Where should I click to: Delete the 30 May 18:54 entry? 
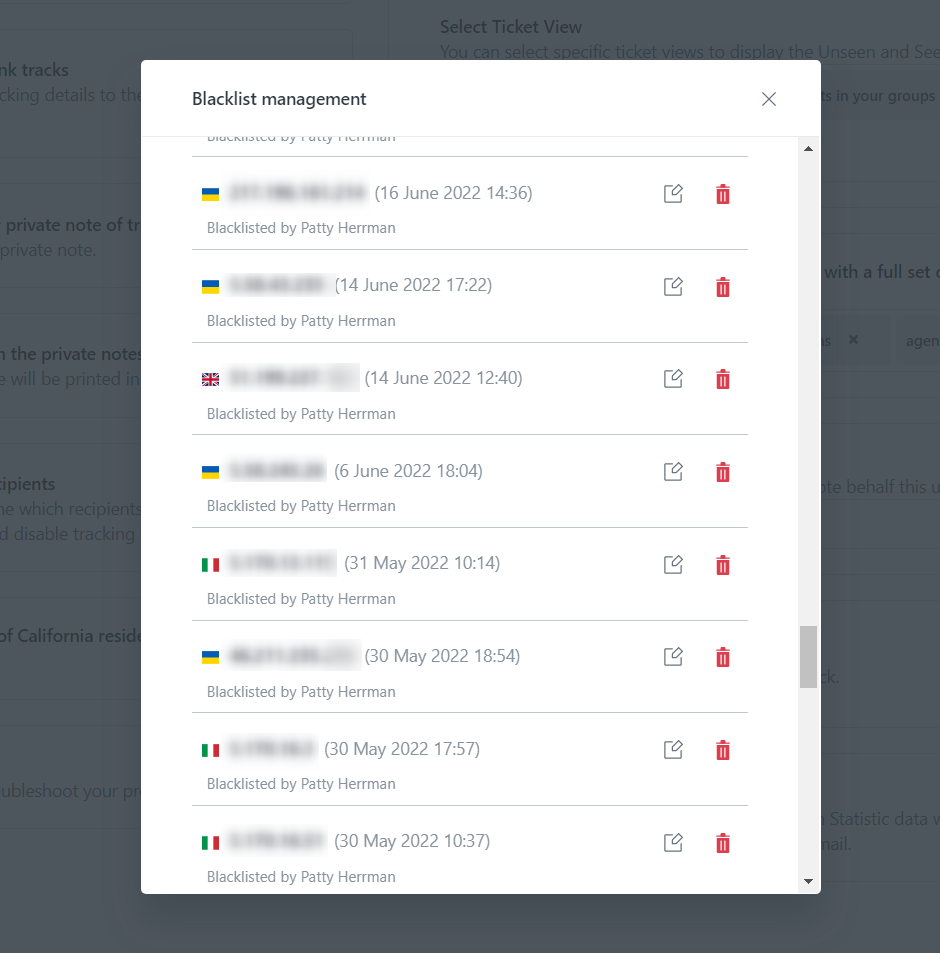(722, 657)
